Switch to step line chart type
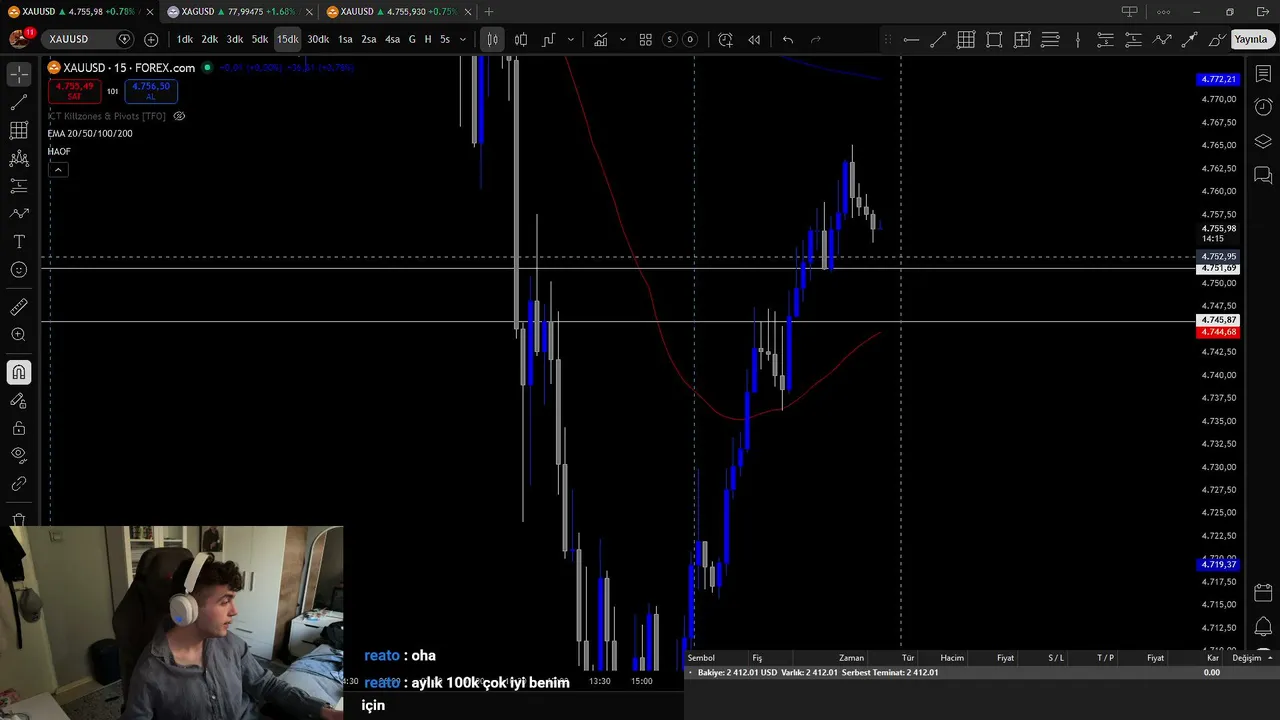Screen dimensions: 1280x720 (x=549, y=39)
